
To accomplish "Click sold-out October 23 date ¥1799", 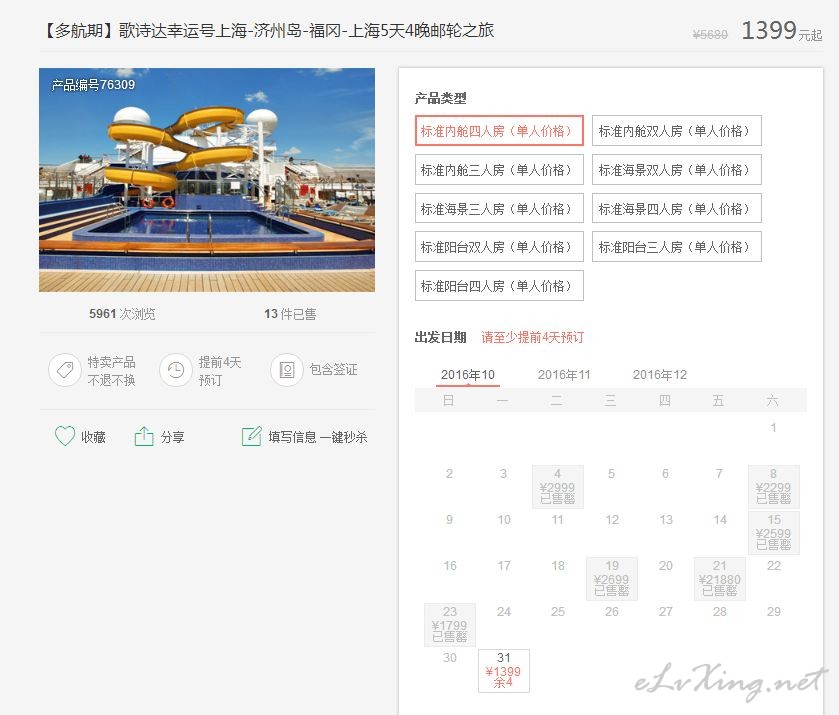I will pos(449,625).
